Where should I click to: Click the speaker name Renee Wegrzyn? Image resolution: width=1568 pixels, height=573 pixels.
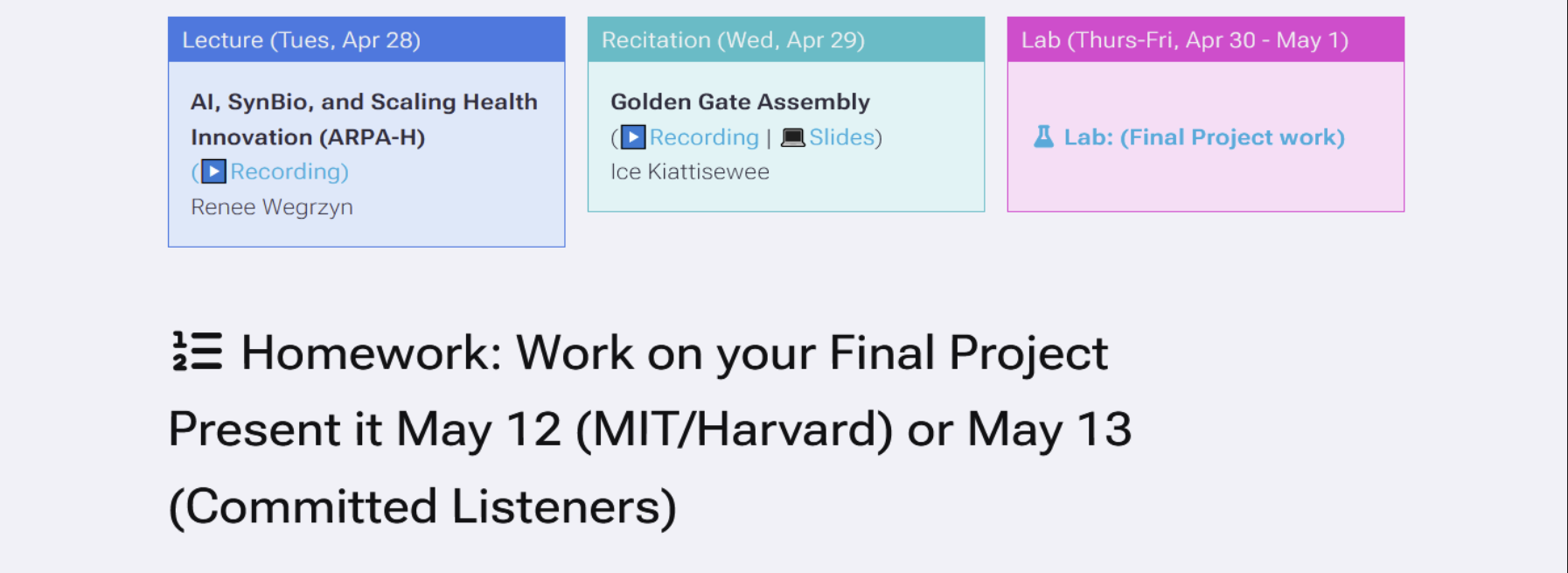tap(272, 207)
